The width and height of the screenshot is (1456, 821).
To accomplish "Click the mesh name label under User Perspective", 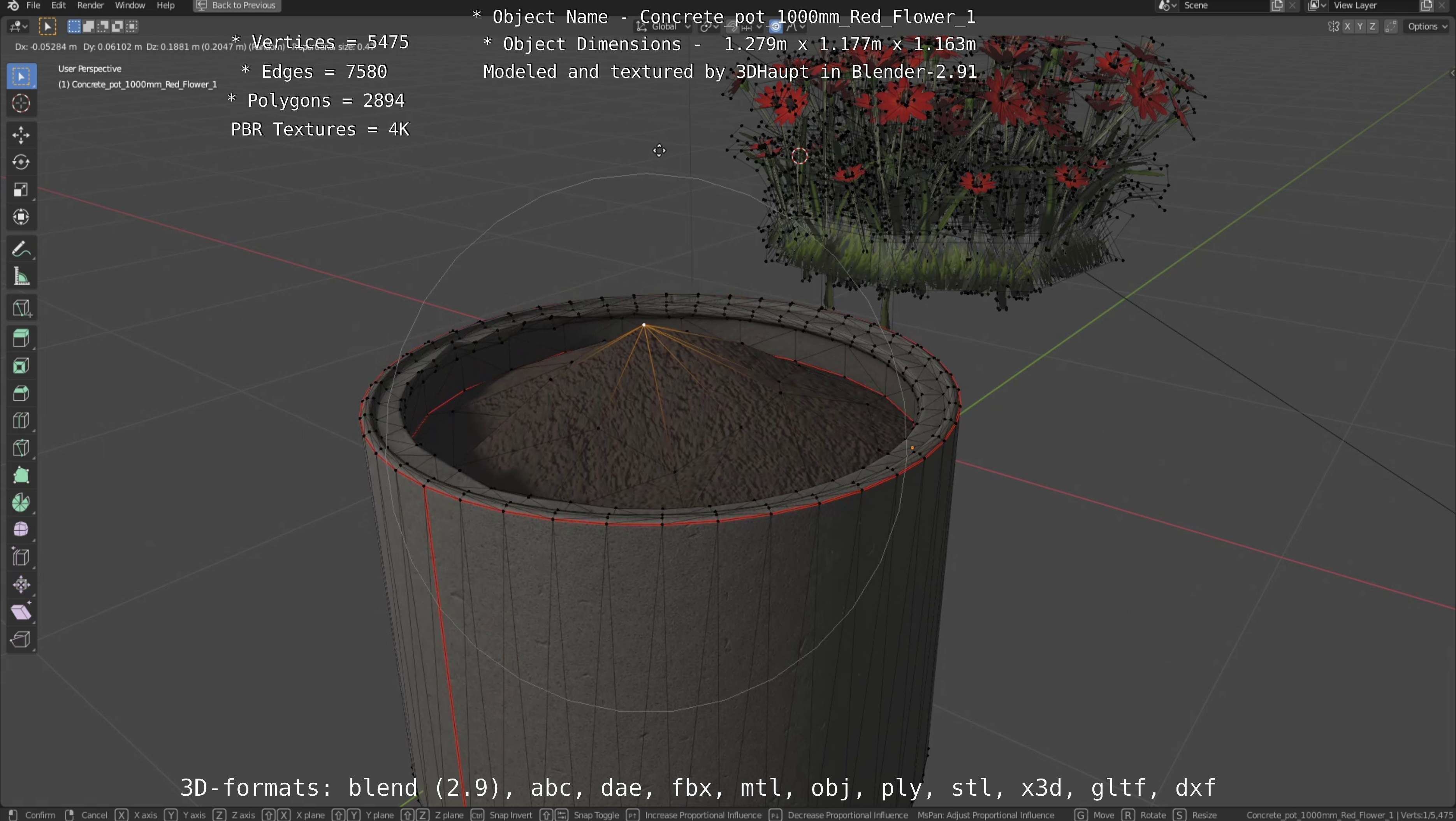I will click(137, 84).
